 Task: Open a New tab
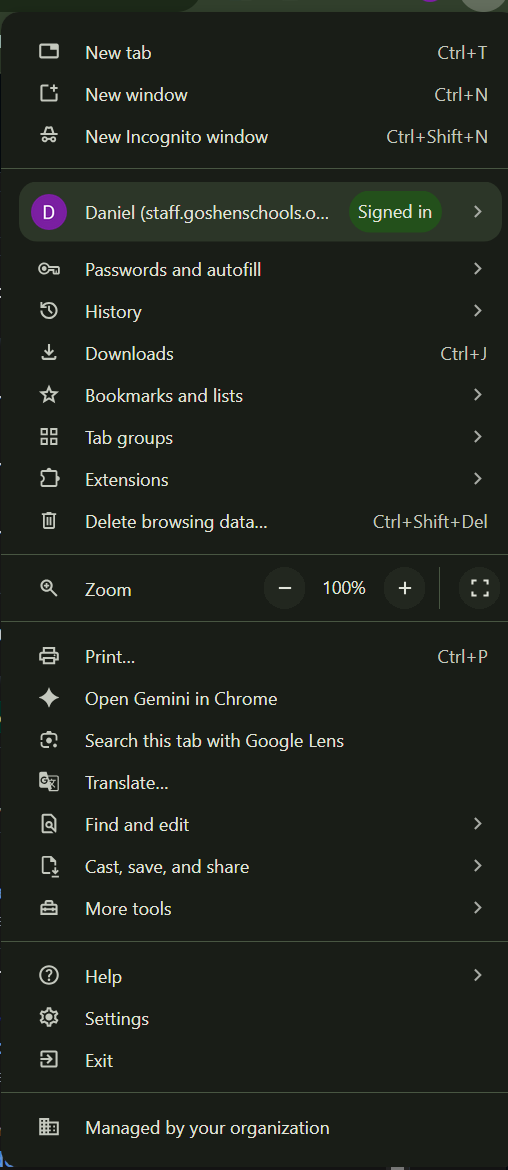(x=254, y=52)
